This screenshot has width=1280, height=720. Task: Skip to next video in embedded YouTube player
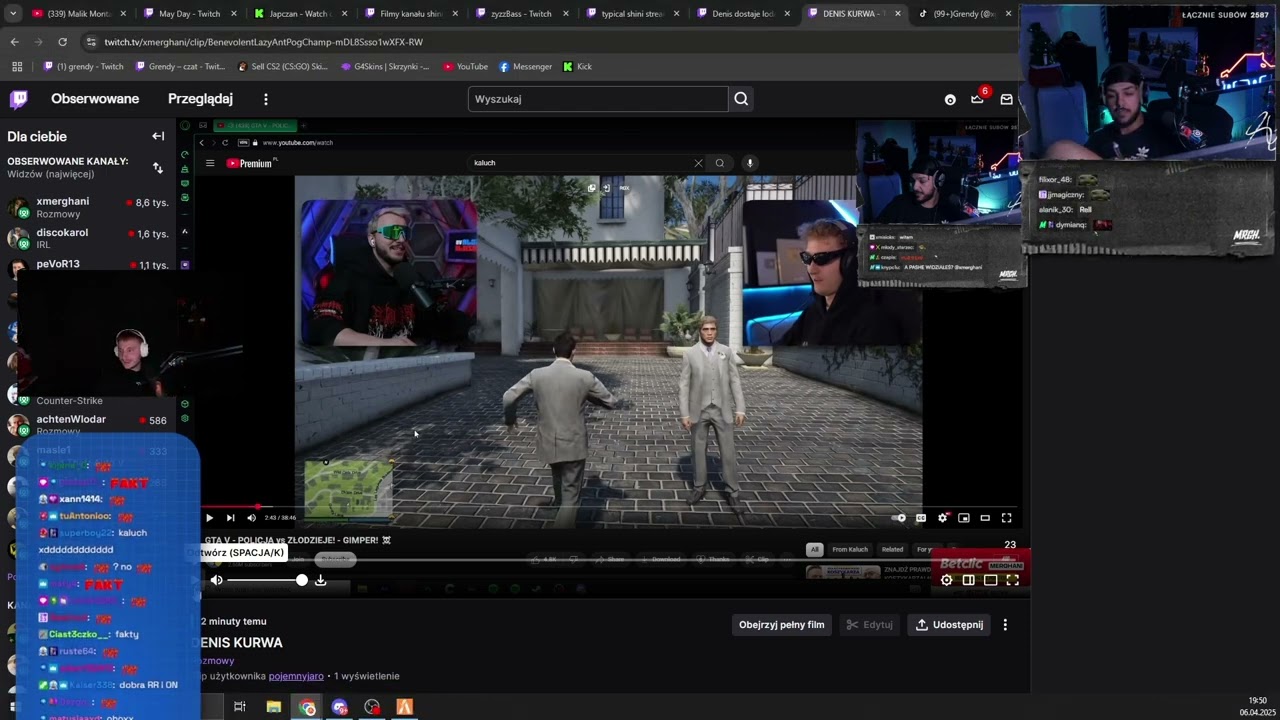point(230,518)
